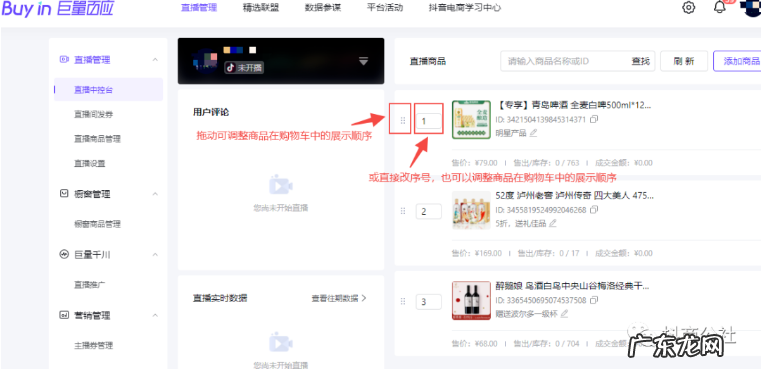Click the 橱窗管理 sidebar section icon
762x375 pixels.
pyautogui.click(x=64, y=194)
